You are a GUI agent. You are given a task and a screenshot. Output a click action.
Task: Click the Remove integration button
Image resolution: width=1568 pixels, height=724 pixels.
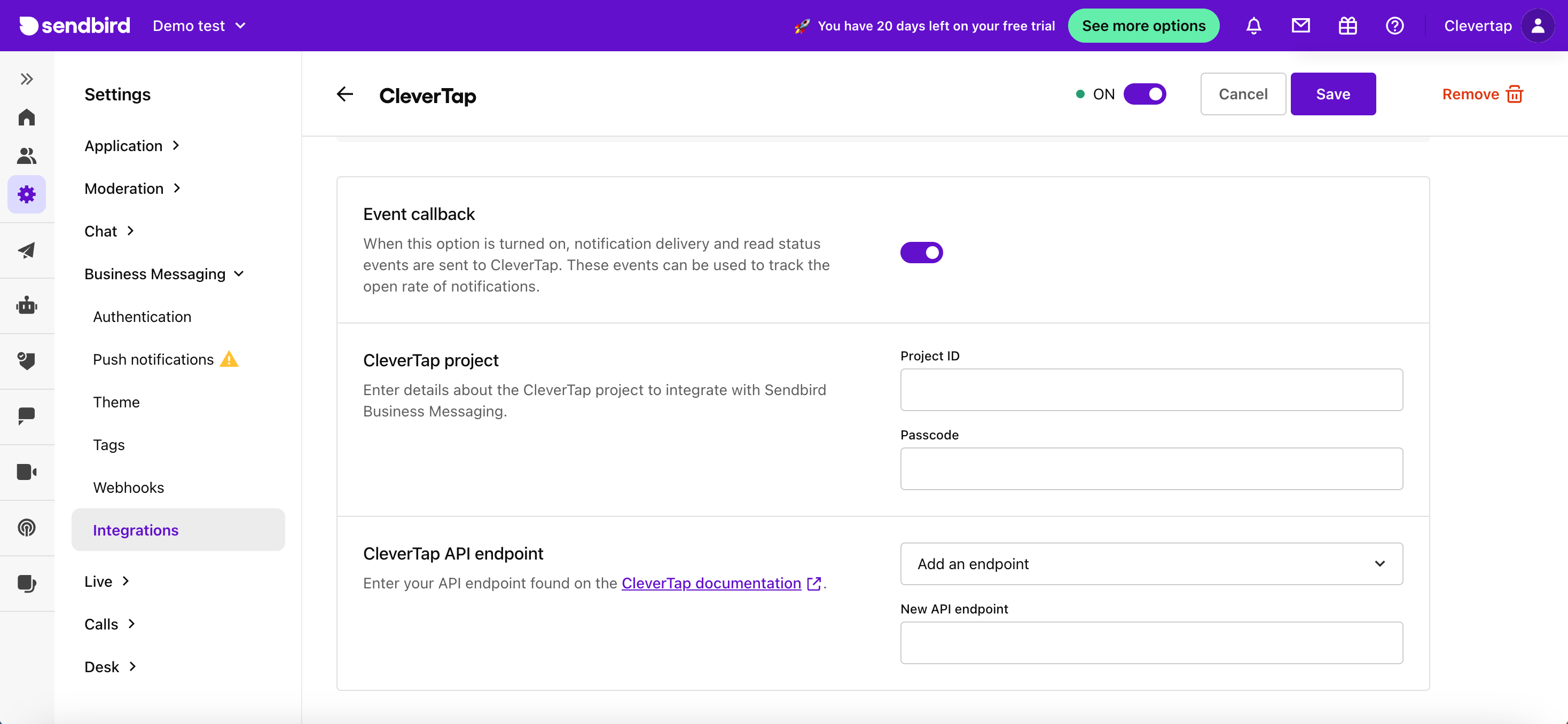click(1482, 95)
